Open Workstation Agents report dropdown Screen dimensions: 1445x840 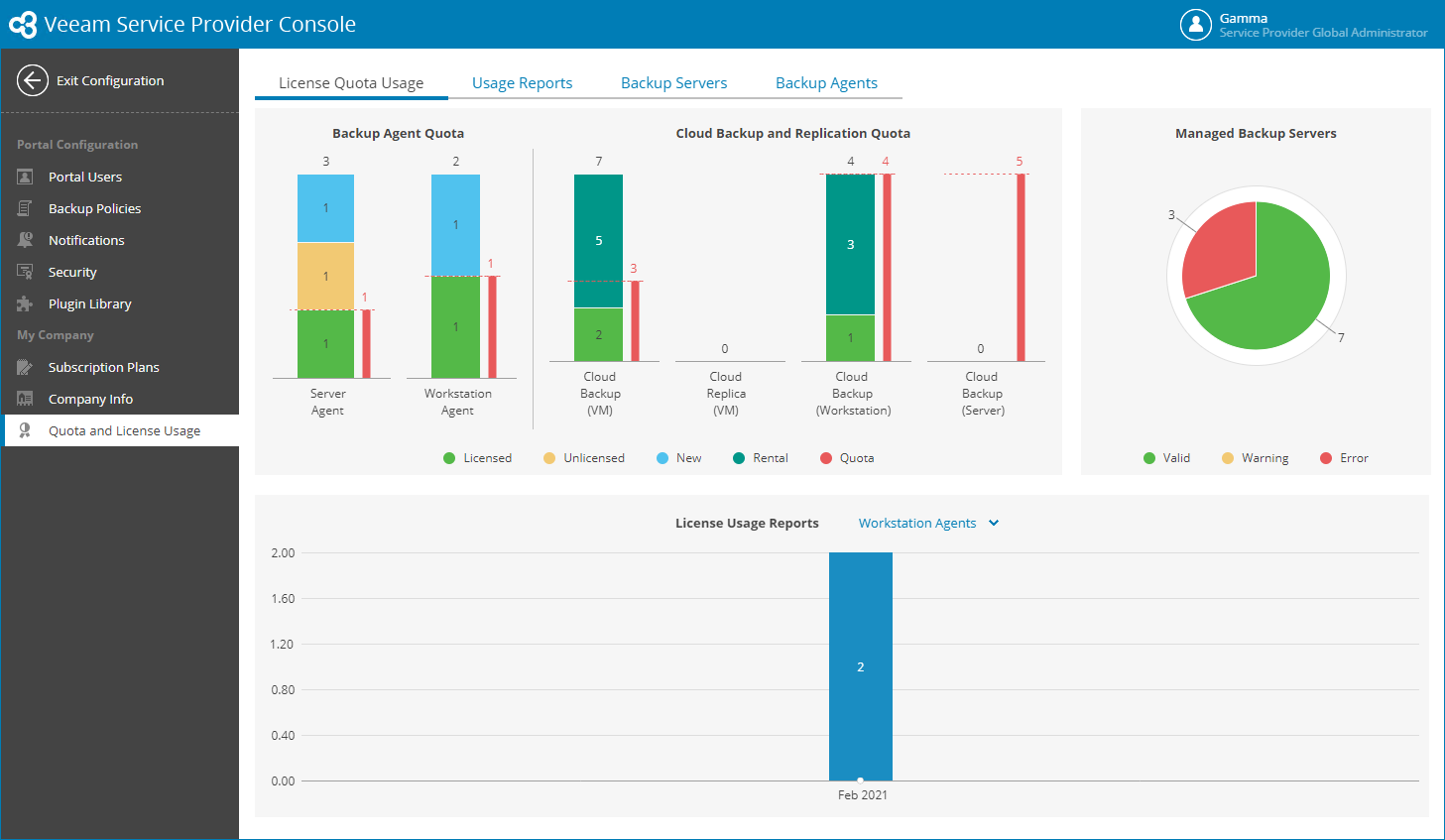coord(928,523)
